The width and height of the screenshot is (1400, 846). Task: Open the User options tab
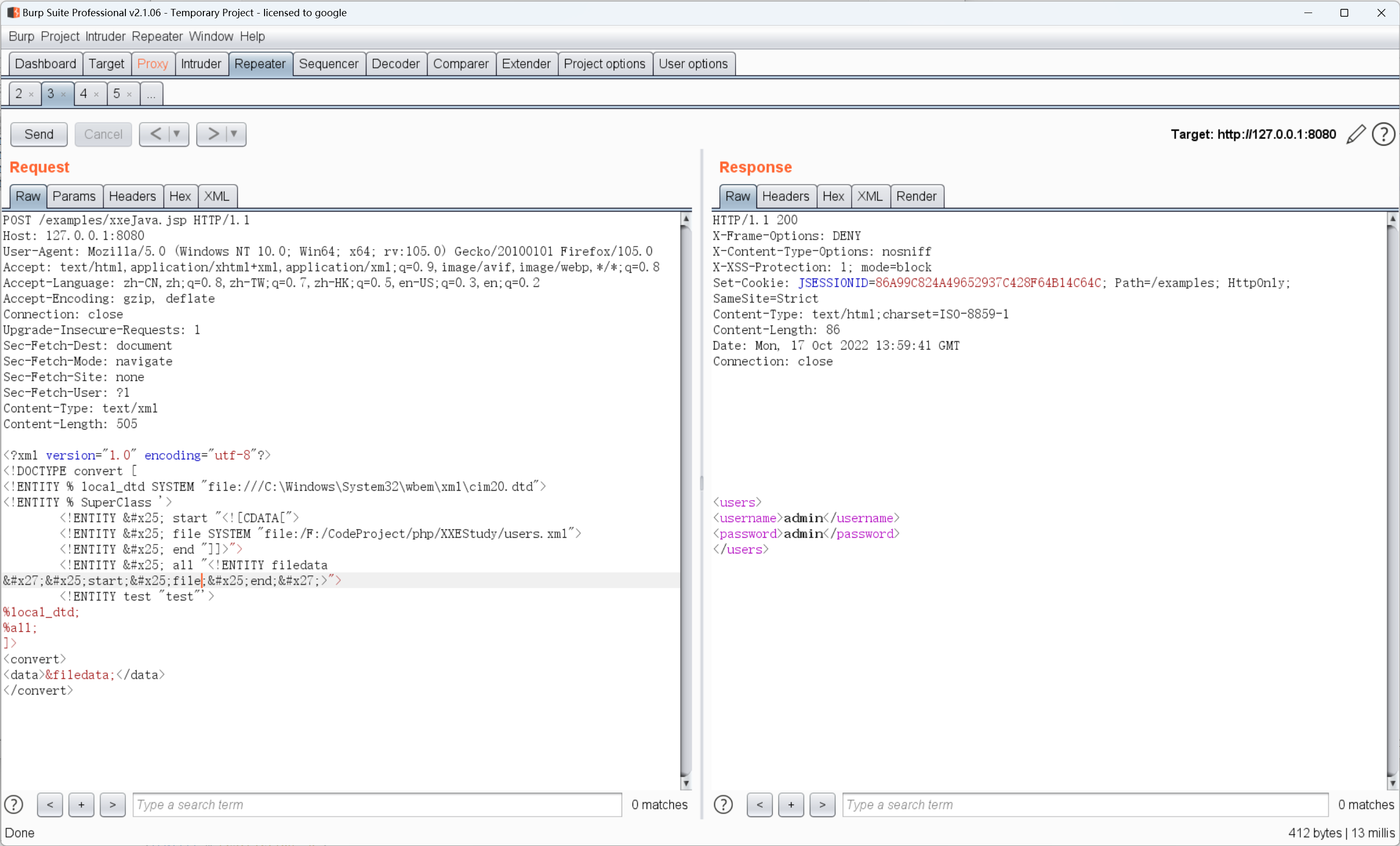pos(693,64)
